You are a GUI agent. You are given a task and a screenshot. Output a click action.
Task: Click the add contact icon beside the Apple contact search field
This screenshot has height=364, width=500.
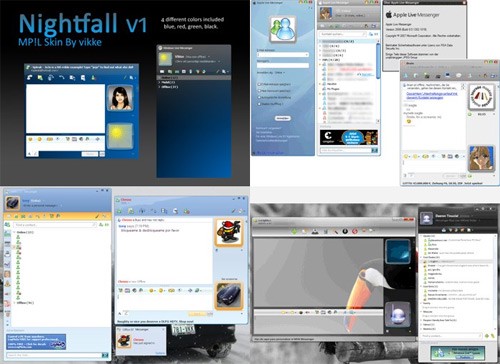(371, 34)
